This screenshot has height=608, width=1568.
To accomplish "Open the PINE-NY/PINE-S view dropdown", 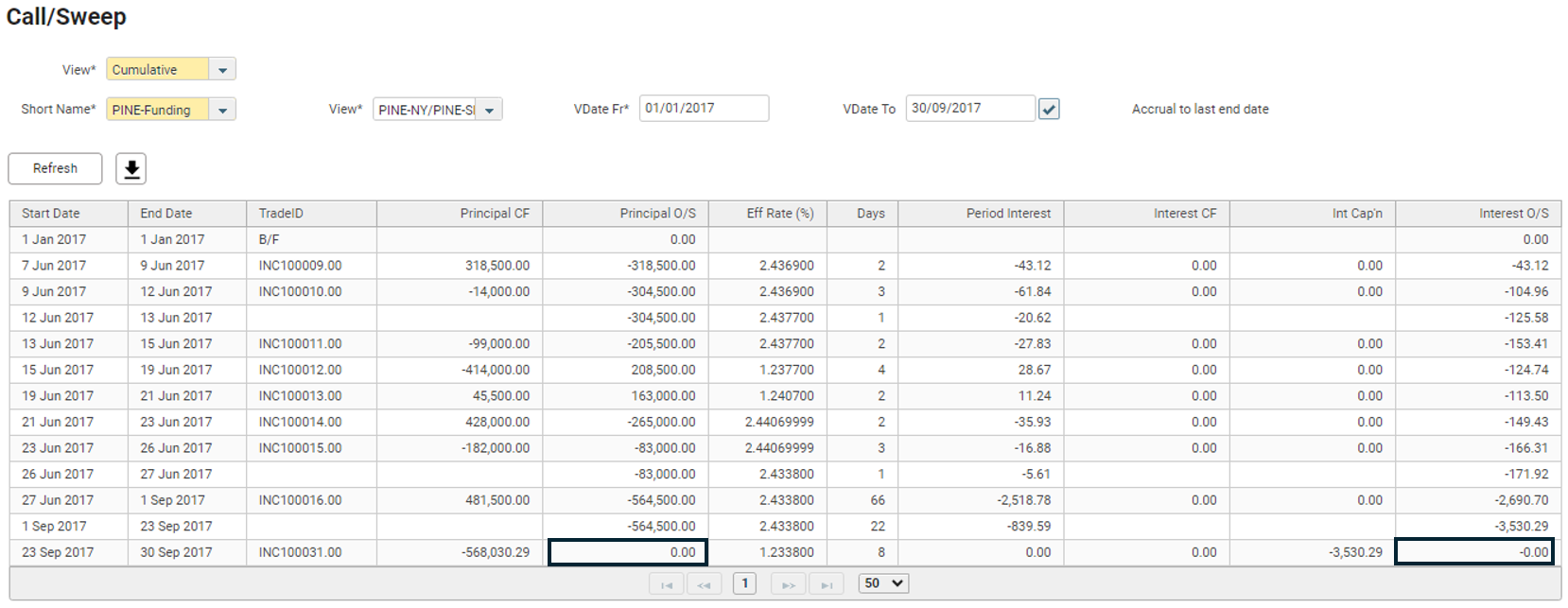I will coord(489,110).
